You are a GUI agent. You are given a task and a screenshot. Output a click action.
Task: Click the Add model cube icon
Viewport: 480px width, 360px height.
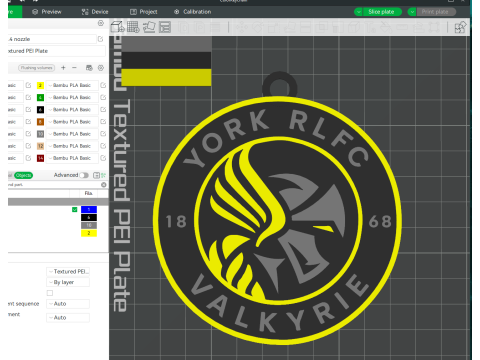pyautogui.click(x=117, y=27)
